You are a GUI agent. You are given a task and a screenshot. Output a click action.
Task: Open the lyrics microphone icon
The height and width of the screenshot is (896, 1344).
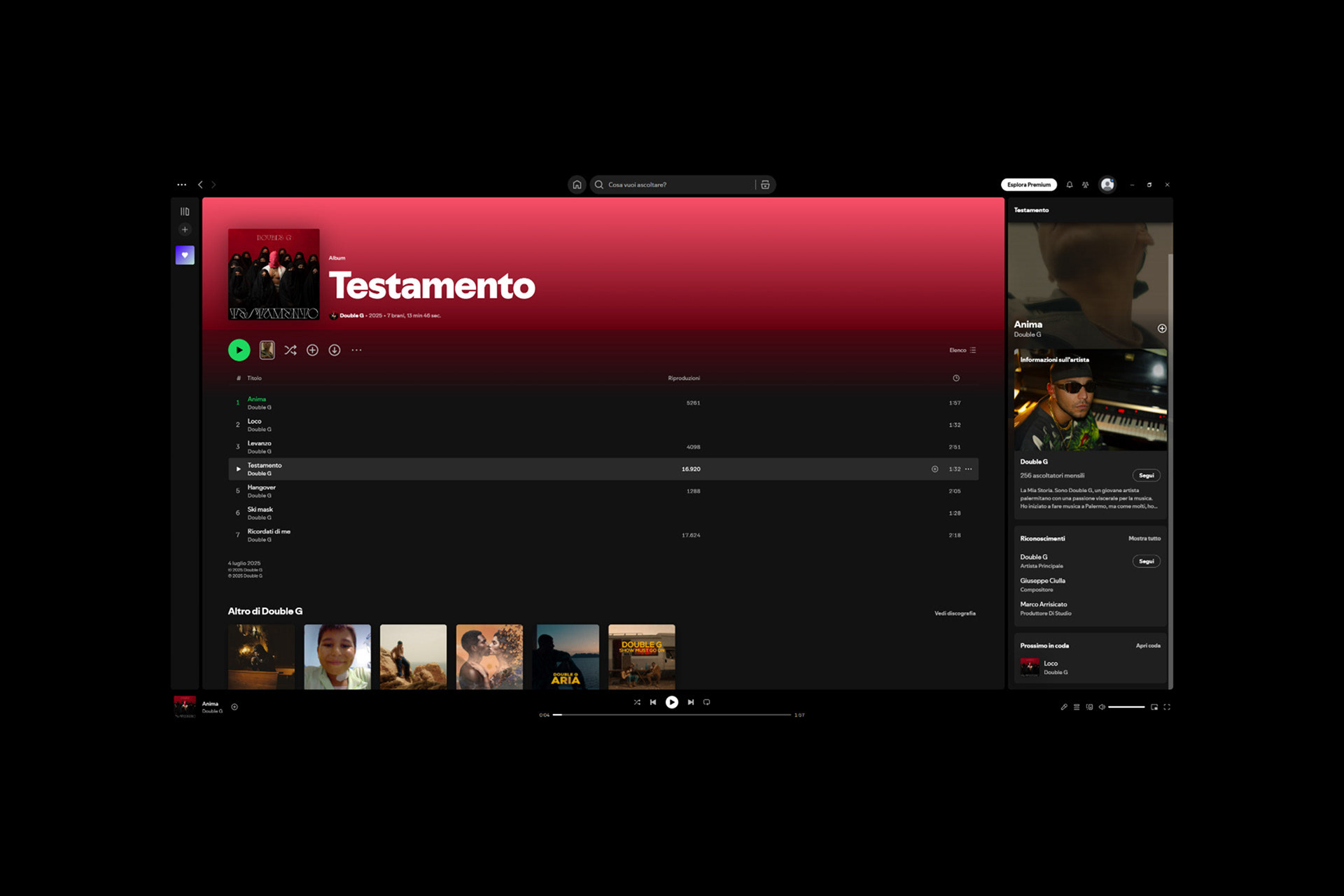1064,707
